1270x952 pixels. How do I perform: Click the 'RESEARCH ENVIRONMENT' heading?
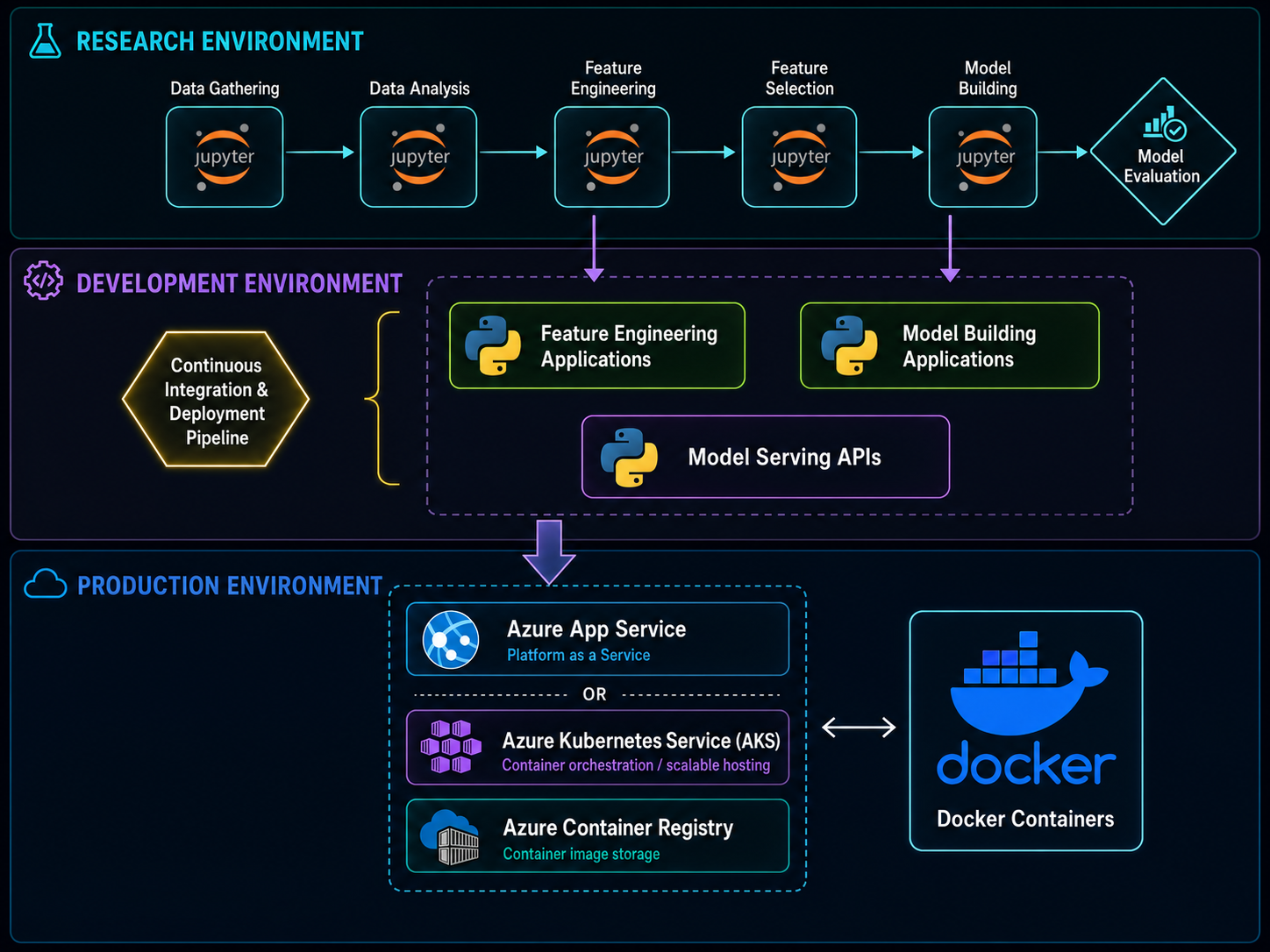coord(220,41)
